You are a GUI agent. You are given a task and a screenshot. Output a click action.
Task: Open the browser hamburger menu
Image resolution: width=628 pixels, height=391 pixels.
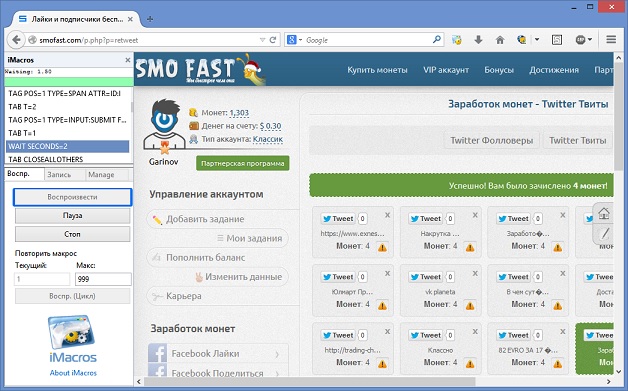611,39
